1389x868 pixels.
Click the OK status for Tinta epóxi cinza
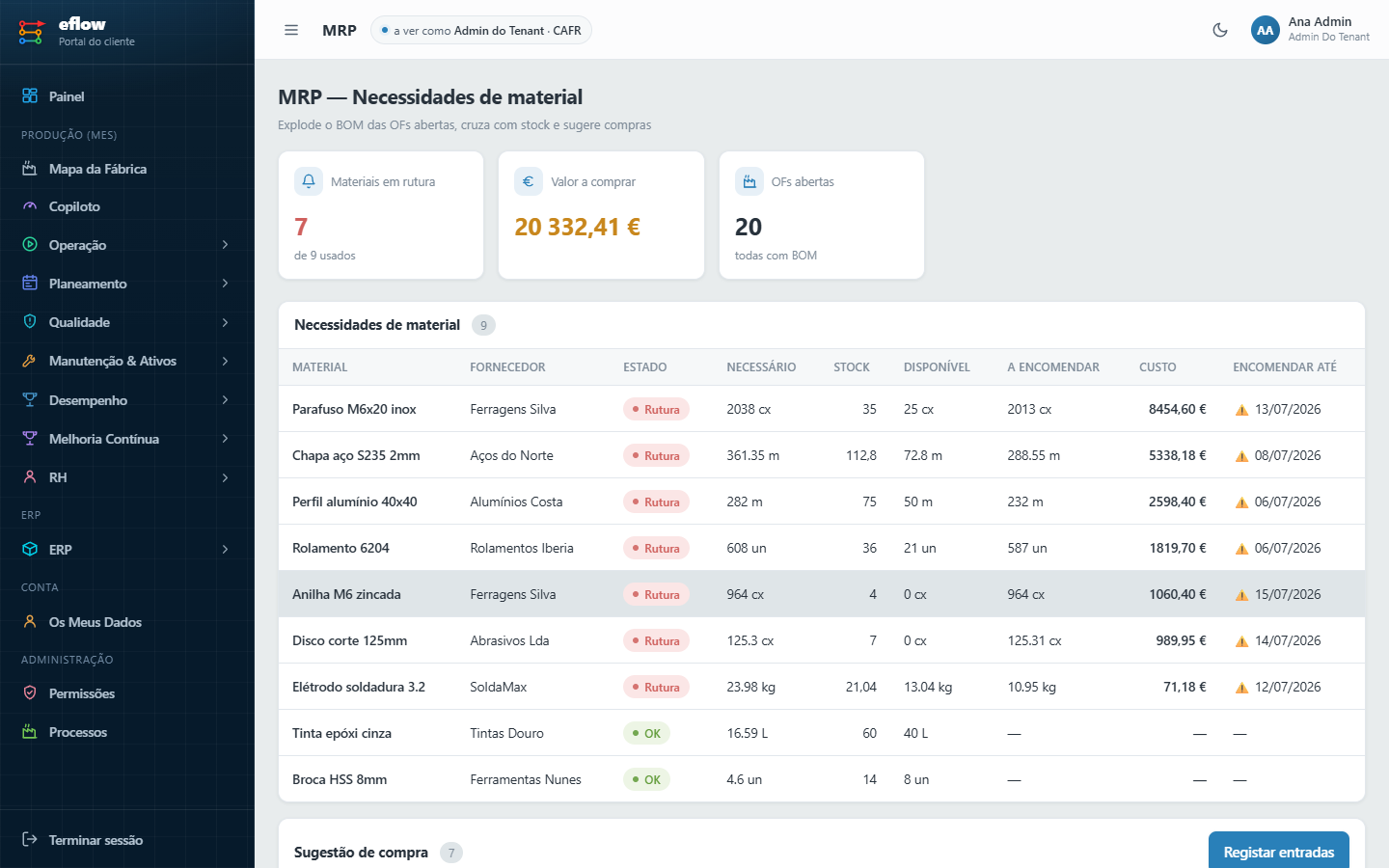click(x=646, y=733)
